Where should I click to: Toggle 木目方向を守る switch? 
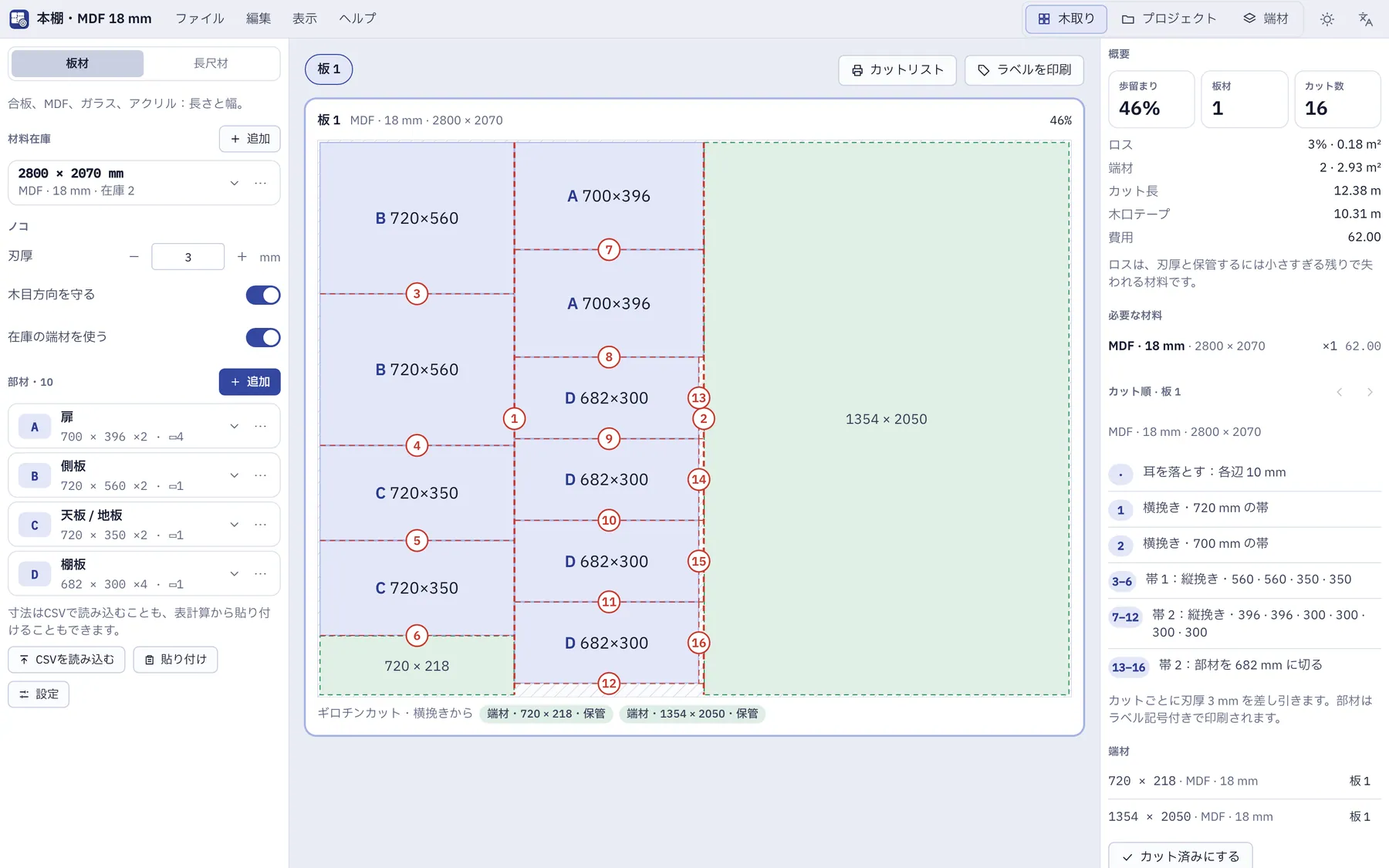pos(263,295)
